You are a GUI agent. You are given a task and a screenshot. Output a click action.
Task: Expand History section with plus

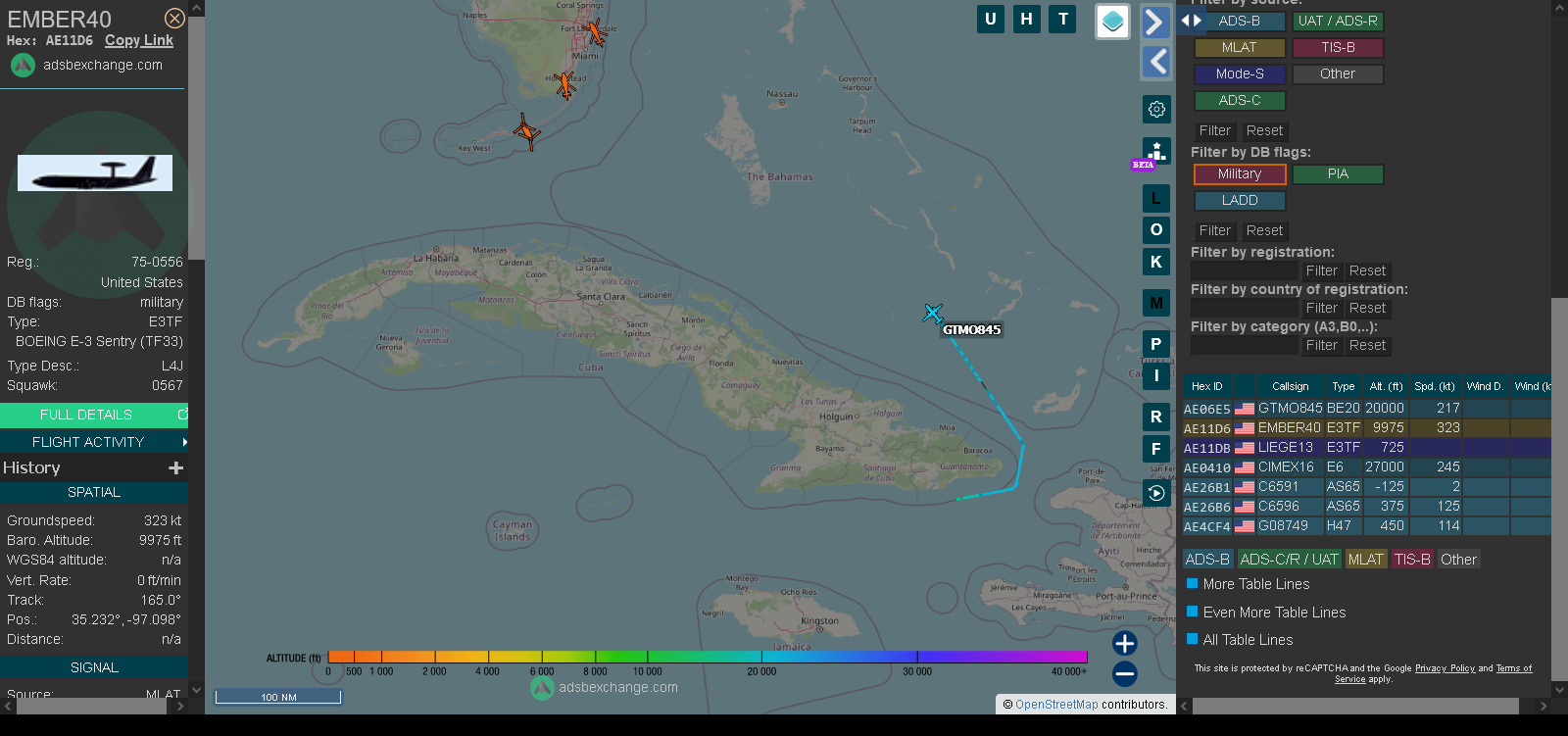point(176,468)
